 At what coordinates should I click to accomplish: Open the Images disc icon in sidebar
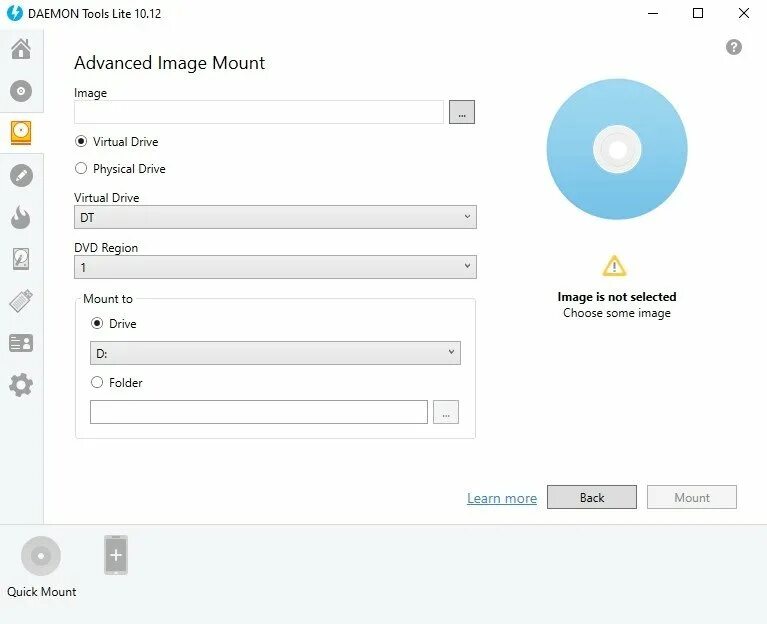click(21, 91)
